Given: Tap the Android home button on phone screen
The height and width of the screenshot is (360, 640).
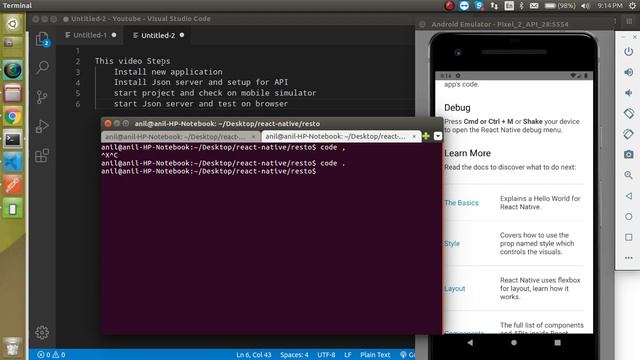Looking at the screenshot, I should (x=514, y=343).
